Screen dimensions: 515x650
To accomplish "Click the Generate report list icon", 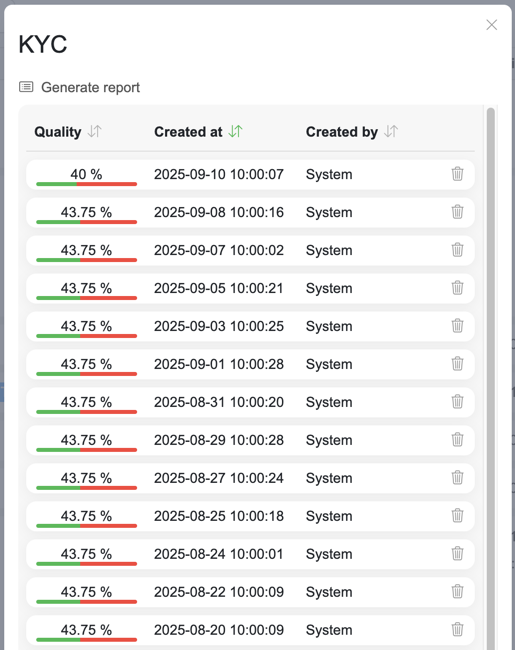I will click(x=26, y=87).
